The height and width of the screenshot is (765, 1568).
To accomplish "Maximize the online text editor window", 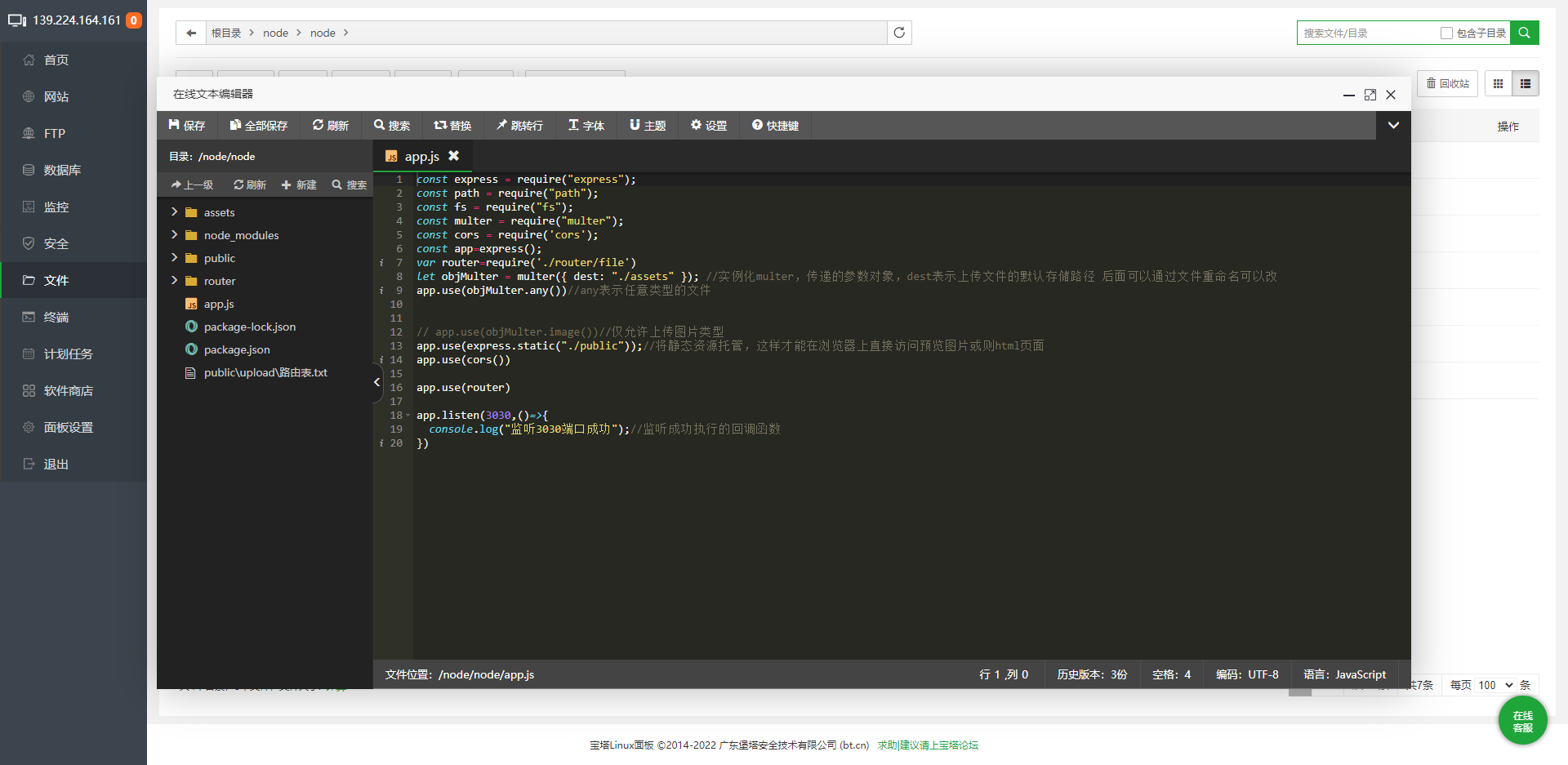I will 1370,95.
